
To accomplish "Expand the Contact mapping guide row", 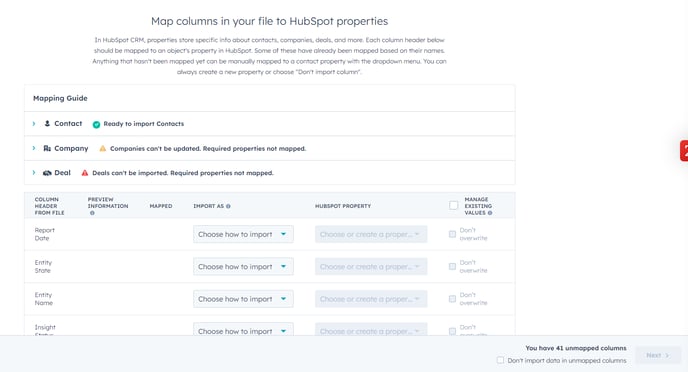I will (x=34, y=124).
